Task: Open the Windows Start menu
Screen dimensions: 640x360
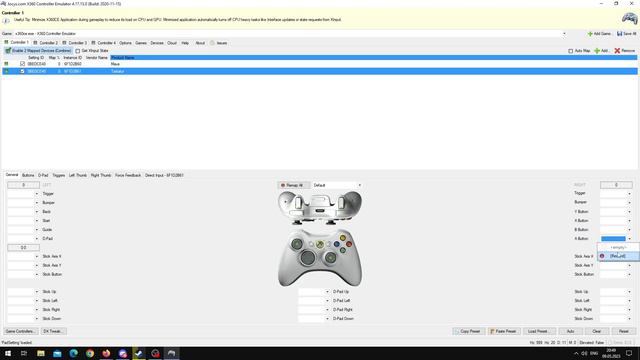Action: [x=8, y=353]
